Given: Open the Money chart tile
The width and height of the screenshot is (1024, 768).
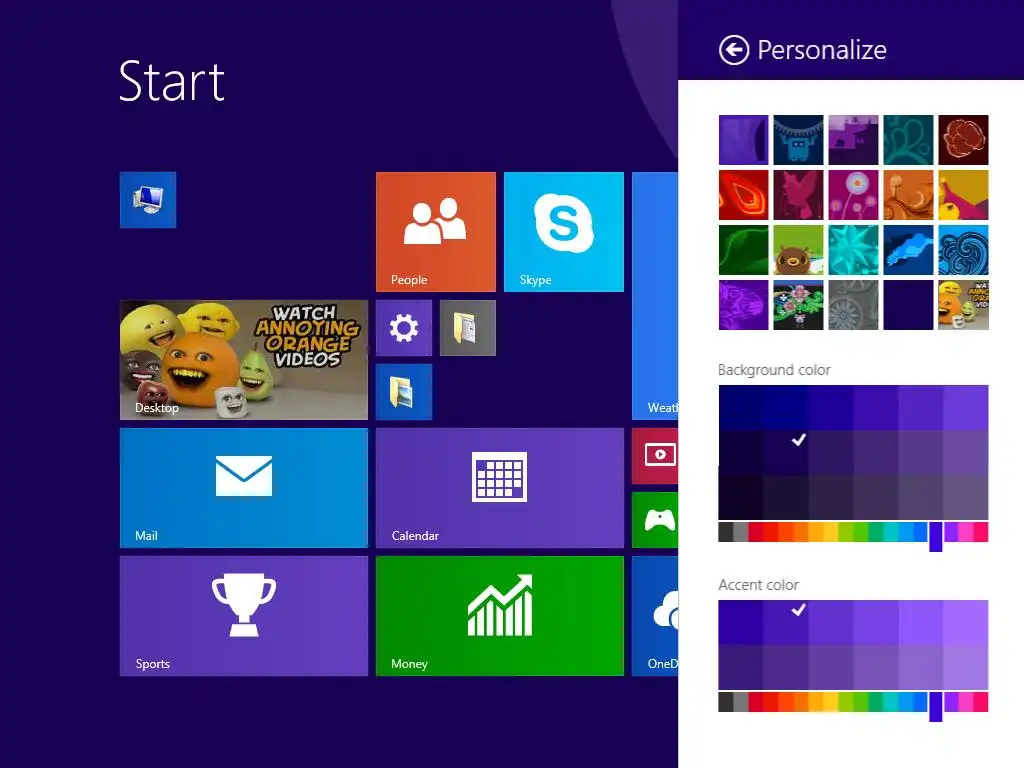Looking at the screenshot, I should click(500, 616).
